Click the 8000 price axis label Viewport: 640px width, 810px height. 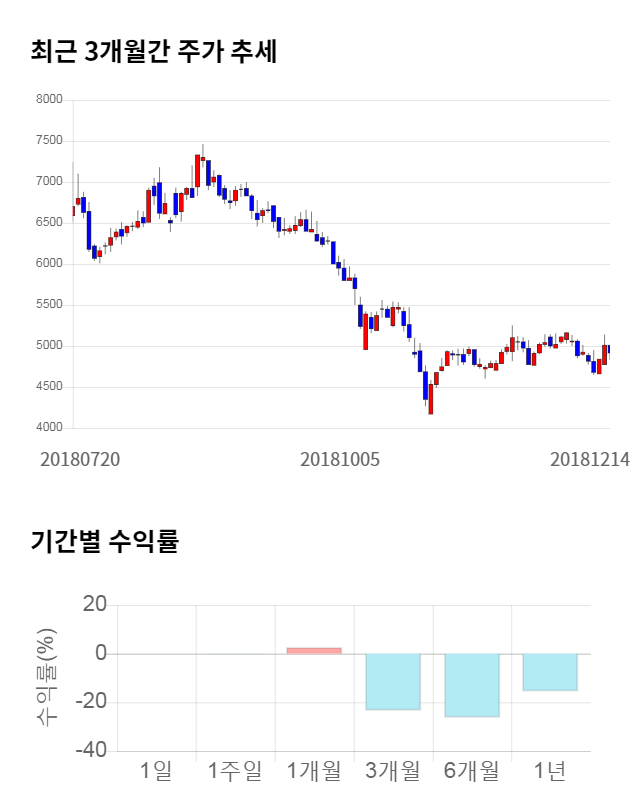49,100
